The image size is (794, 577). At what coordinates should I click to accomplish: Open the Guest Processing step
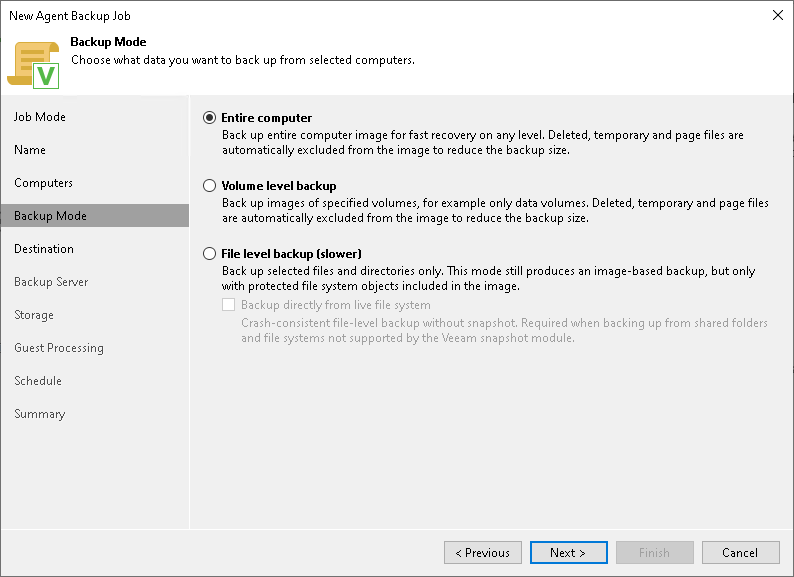coord(59,348)
